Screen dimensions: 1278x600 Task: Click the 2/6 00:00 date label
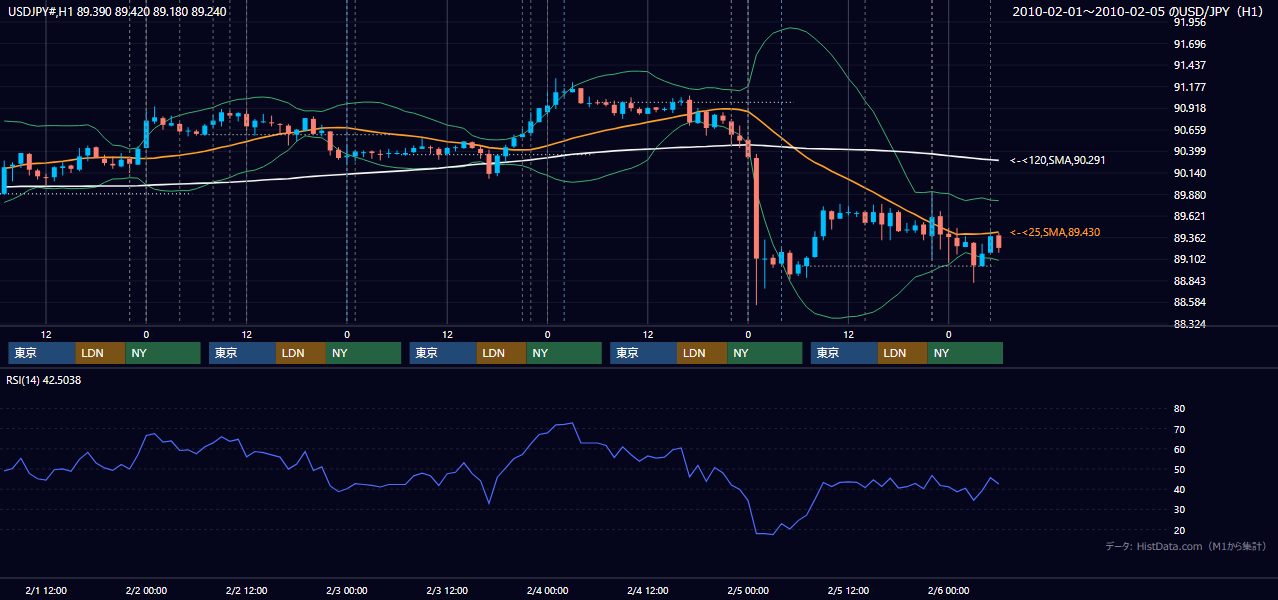tap(949, 590)
